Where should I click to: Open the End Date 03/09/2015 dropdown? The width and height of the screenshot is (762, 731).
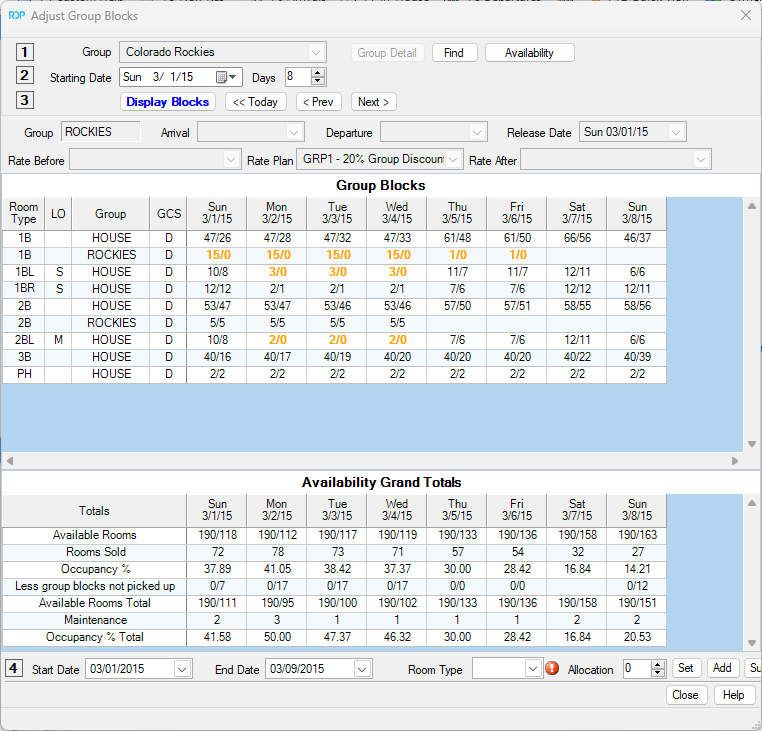click(x=362, y=669)
